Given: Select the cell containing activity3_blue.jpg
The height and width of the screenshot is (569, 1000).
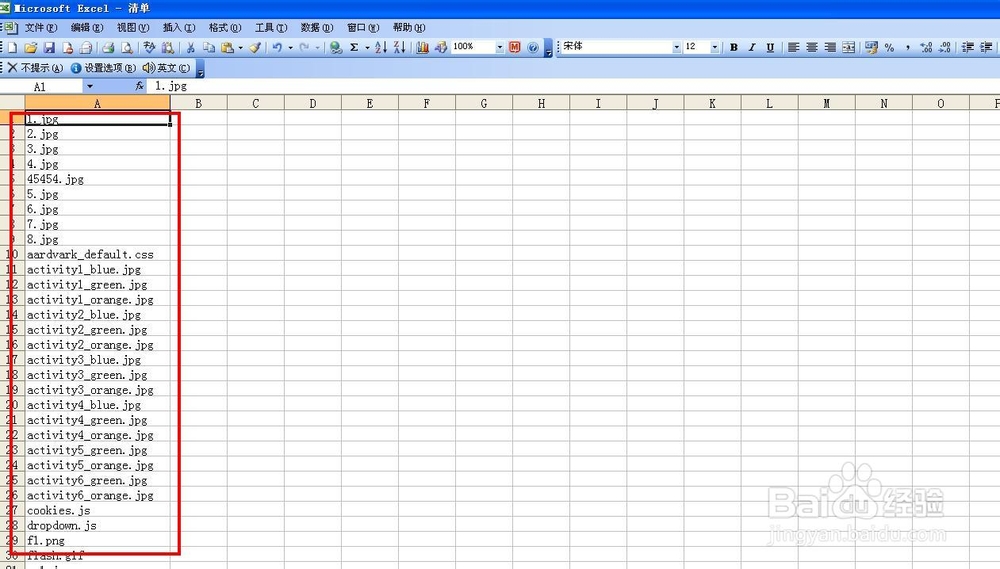Looking at the screenshot, I should 97,360.
